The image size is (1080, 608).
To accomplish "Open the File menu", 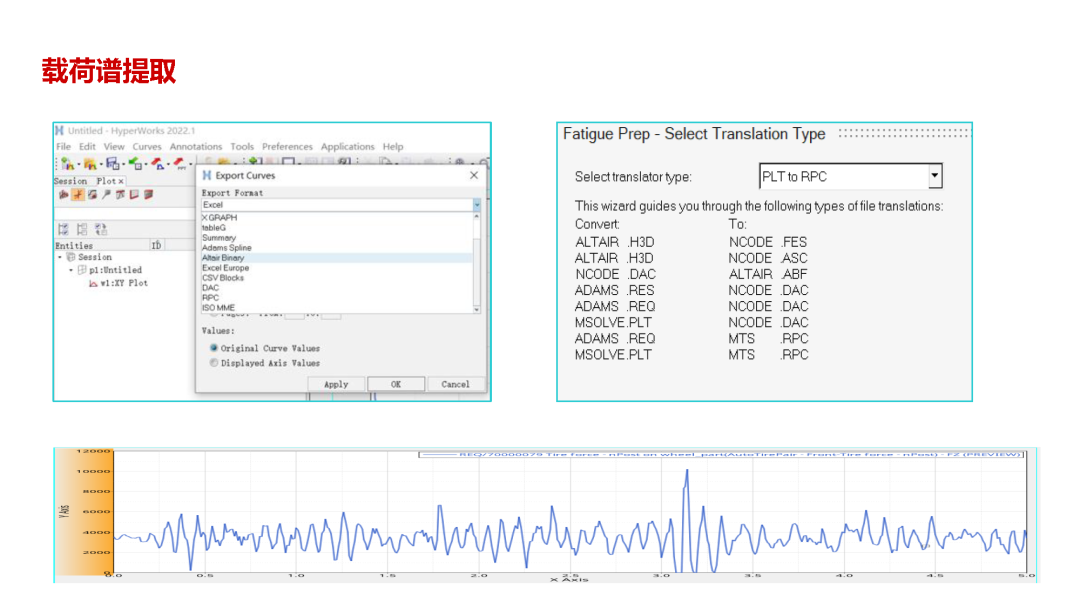I will click(63, 147).
